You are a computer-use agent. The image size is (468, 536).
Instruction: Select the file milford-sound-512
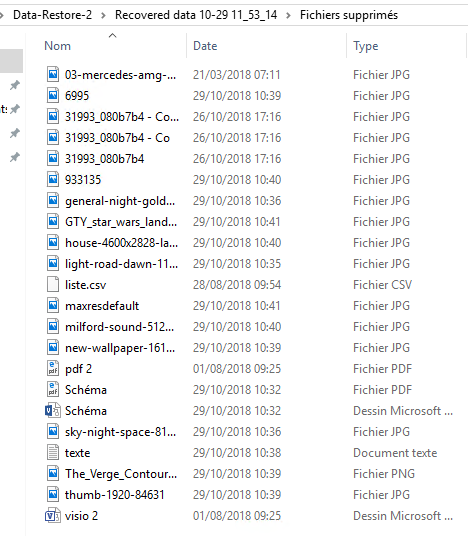coord(119,327)
